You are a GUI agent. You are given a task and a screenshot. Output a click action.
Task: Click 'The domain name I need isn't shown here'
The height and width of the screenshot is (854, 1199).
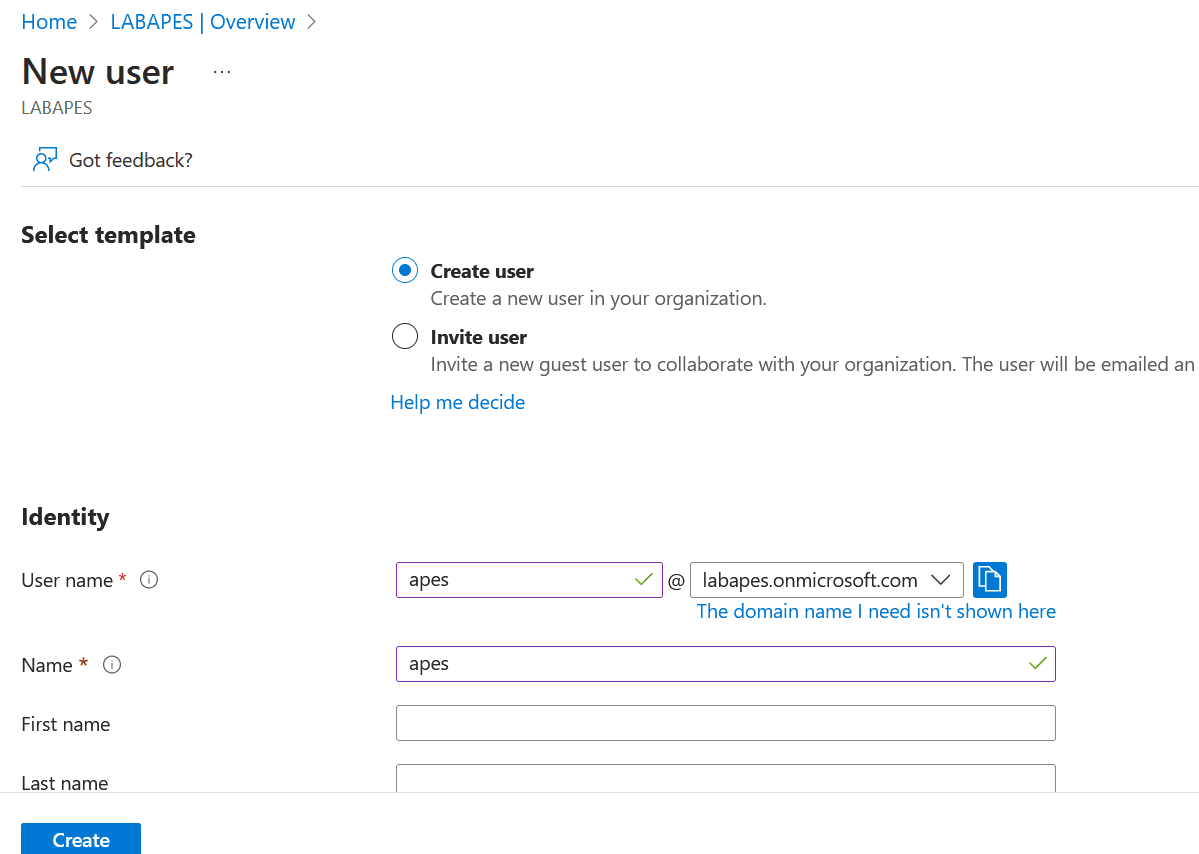(x=875, y=611)
